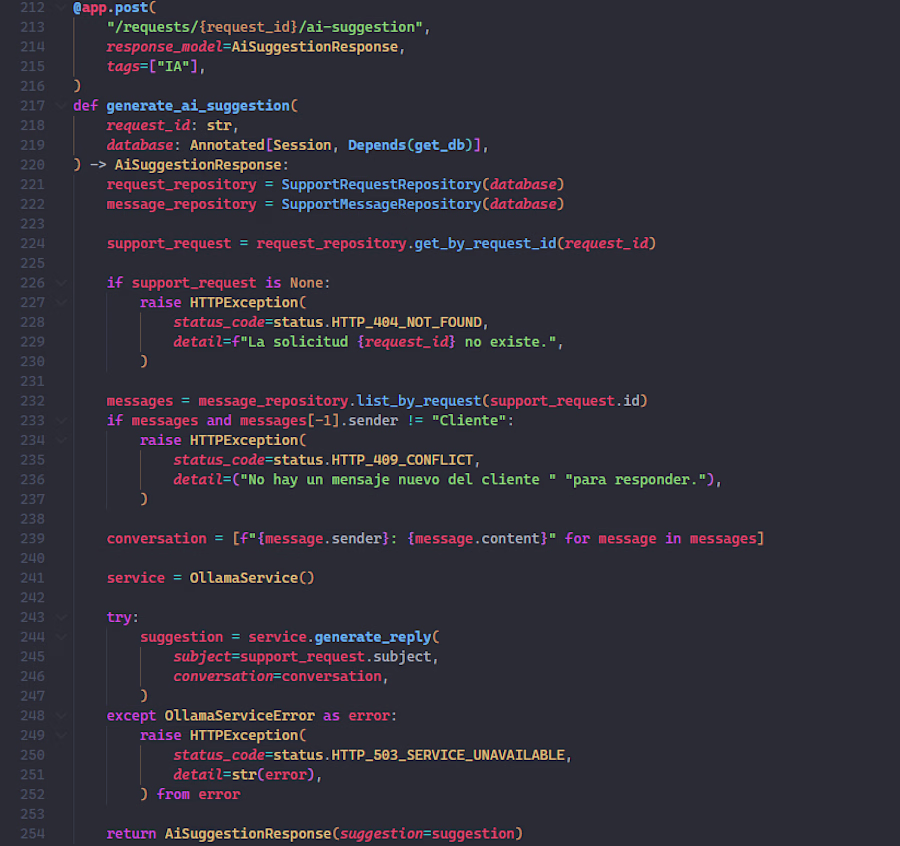This screenshot has height=846, width=900.
Task: Click line number 231 in the gutter
Action: coord(32,381)
